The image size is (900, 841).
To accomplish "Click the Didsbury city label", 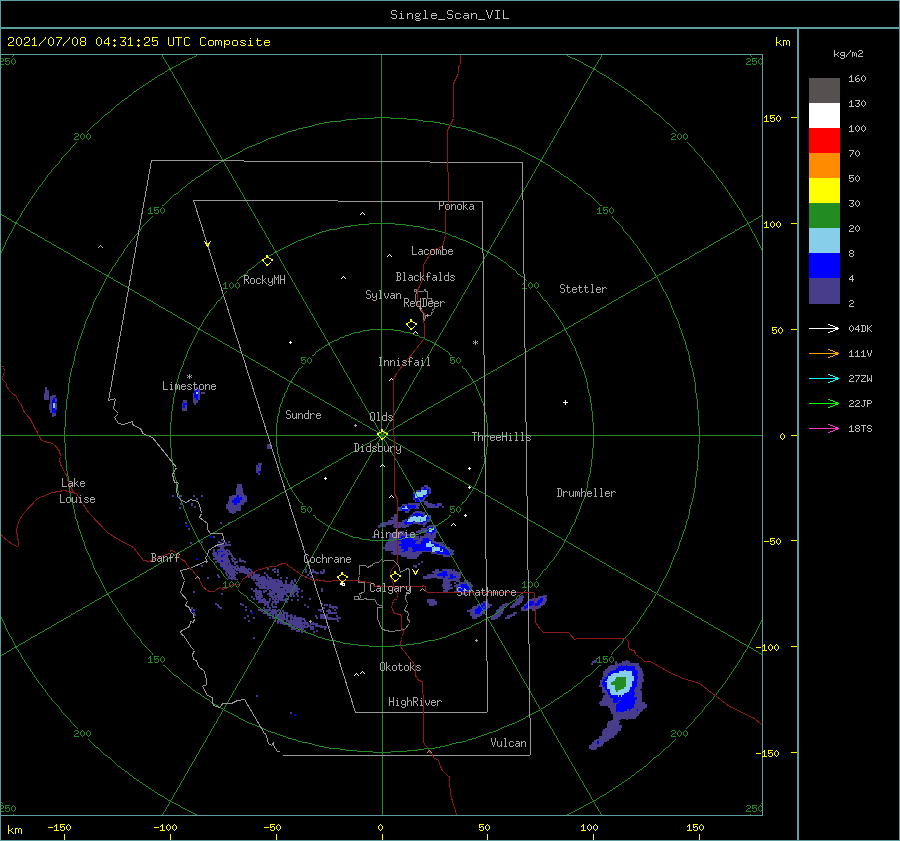I will pos(377,448).
